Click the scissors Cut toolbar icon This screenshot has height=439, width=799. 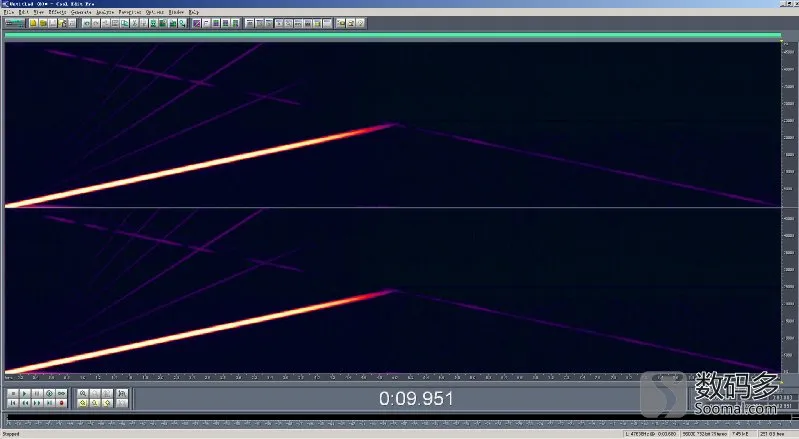134,23
